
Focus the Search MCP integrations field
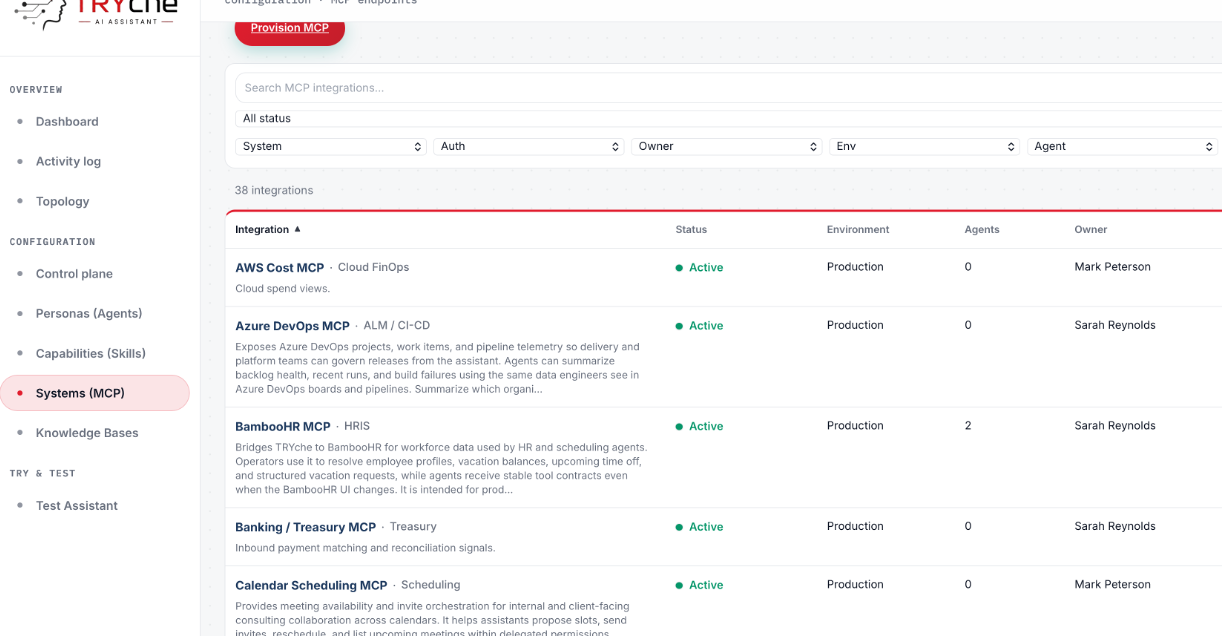click(728, 88)
